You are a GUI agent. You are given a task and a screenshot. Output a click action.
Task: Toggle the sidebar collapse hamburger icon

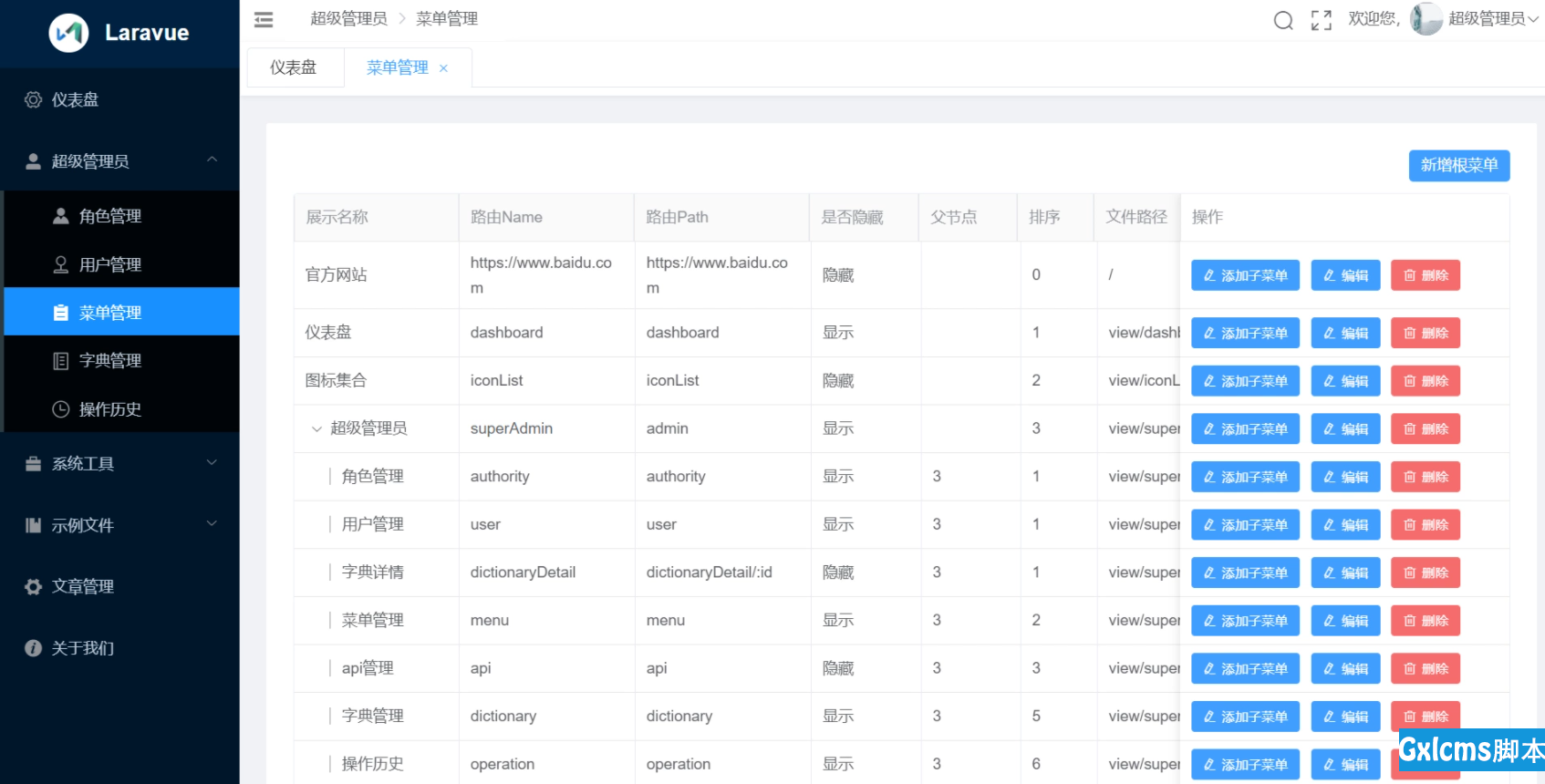pyautogui.click(x=264, y=19)
